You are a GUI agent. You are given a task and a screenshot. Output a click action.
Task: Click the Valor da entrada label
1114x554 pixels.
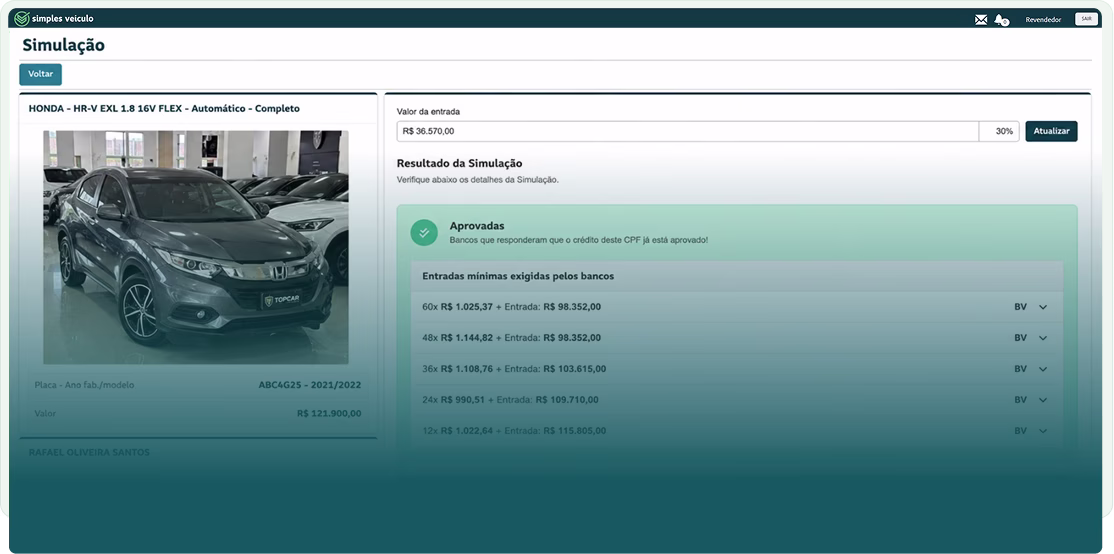[428, 112]
